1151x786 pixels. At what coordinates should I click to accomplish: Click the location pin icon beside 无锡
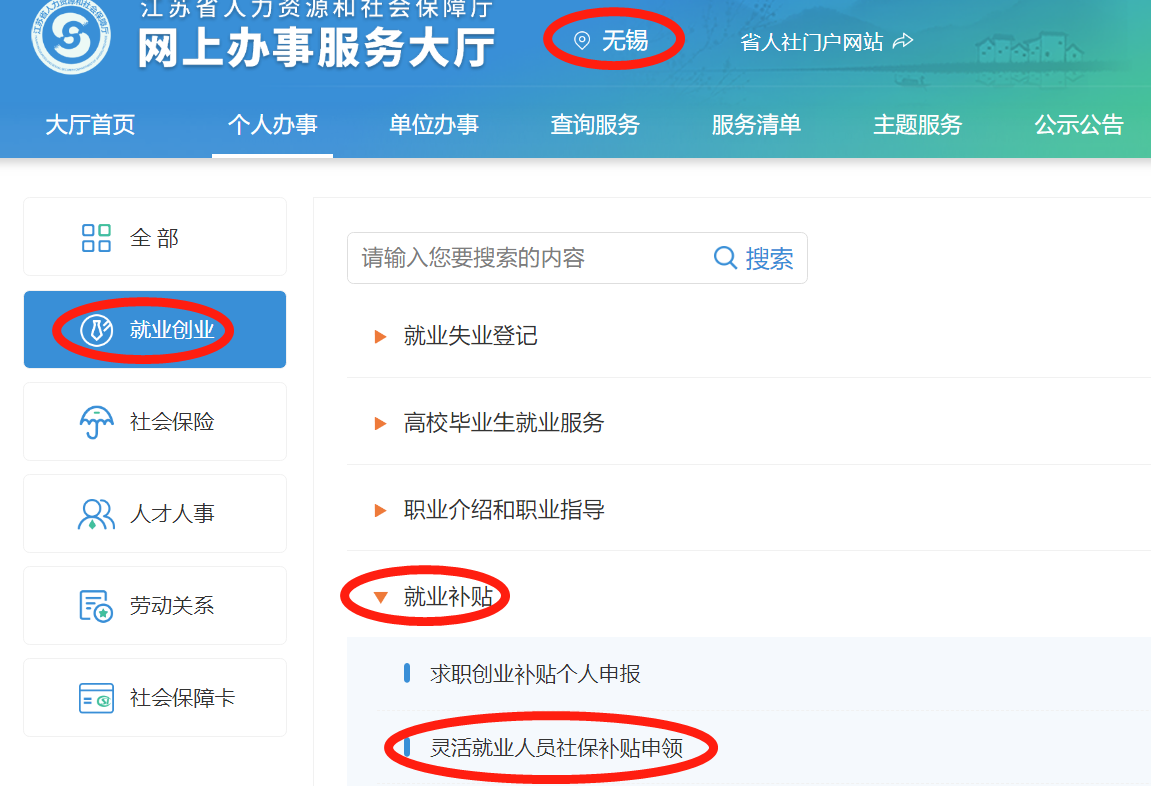581,40
